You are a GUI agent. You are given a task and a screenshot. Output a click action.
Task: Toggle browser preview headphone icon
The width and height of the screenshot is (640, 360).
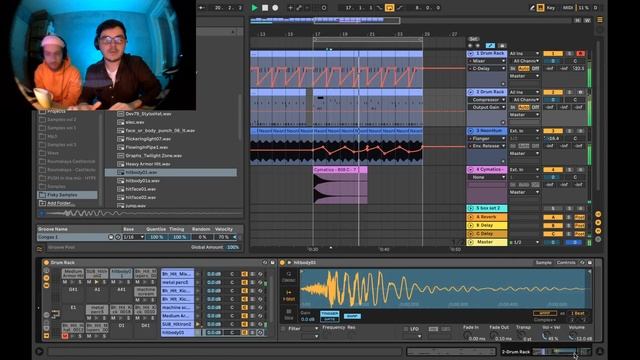coord(41,213)
